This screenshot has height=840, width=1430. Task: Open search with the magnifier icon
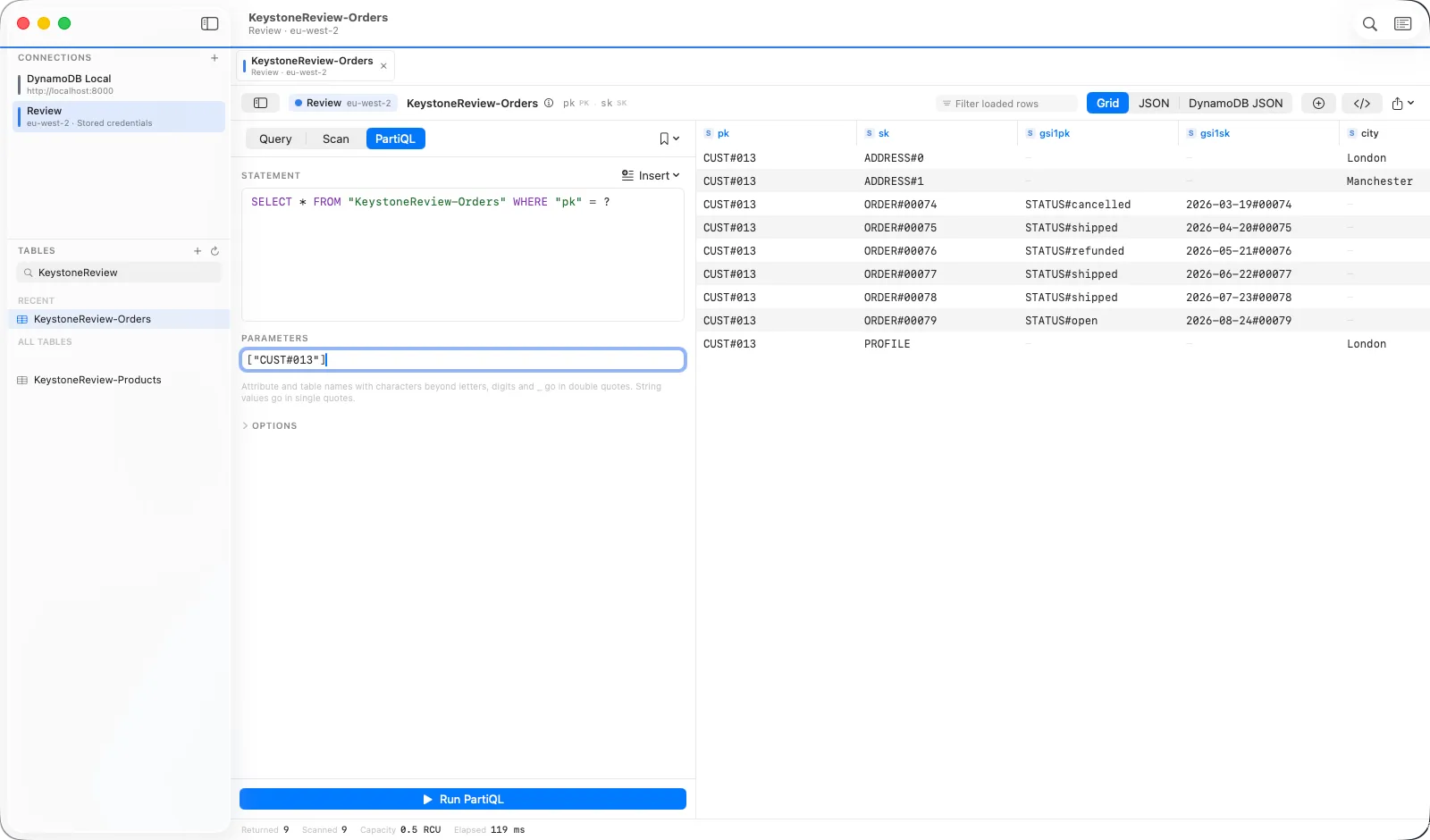[x=1369, y=24]
